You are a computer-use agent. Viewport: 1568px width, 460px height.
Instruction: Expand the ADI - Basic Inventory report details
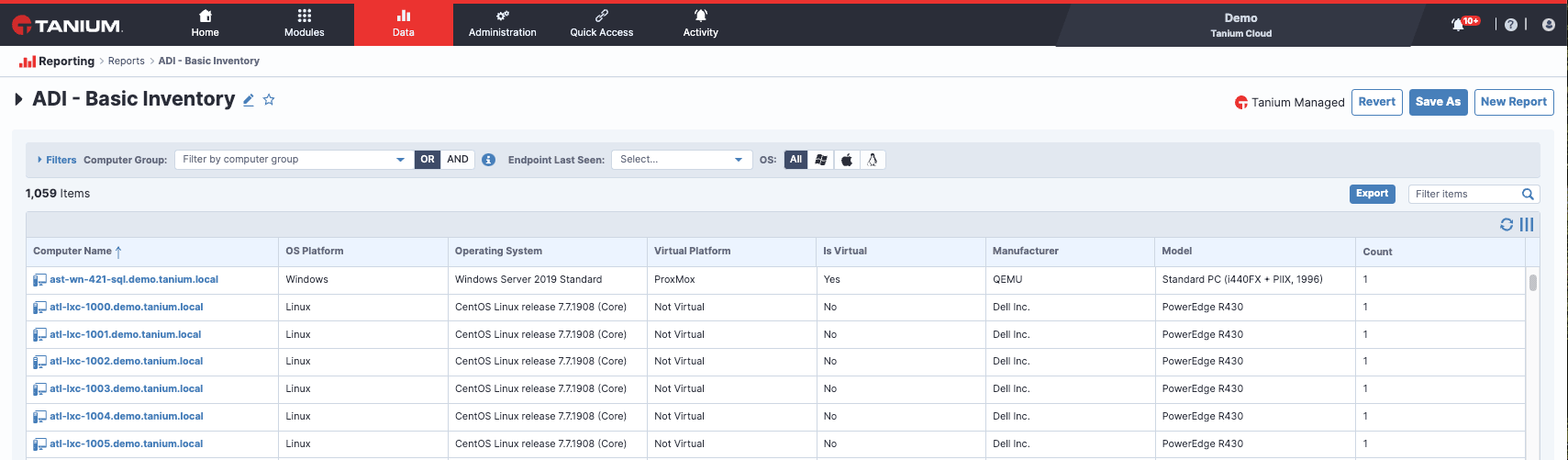pos(18,99)
